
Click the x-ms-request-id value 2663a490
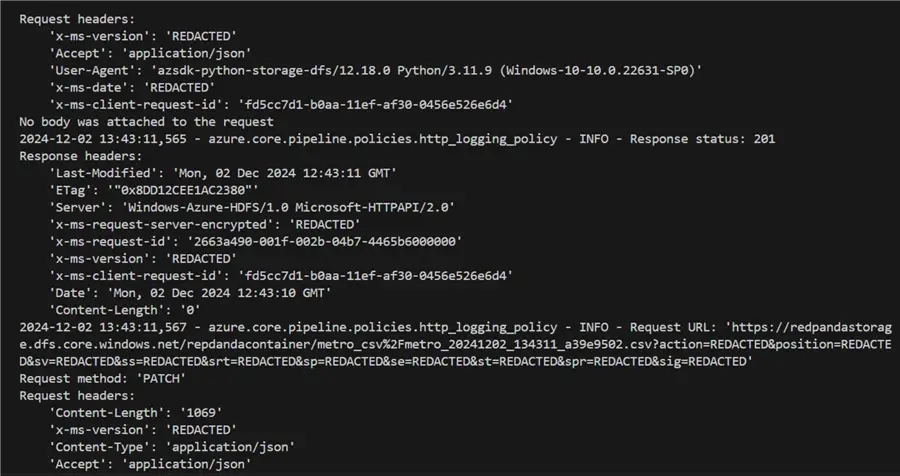click(325, 242)
